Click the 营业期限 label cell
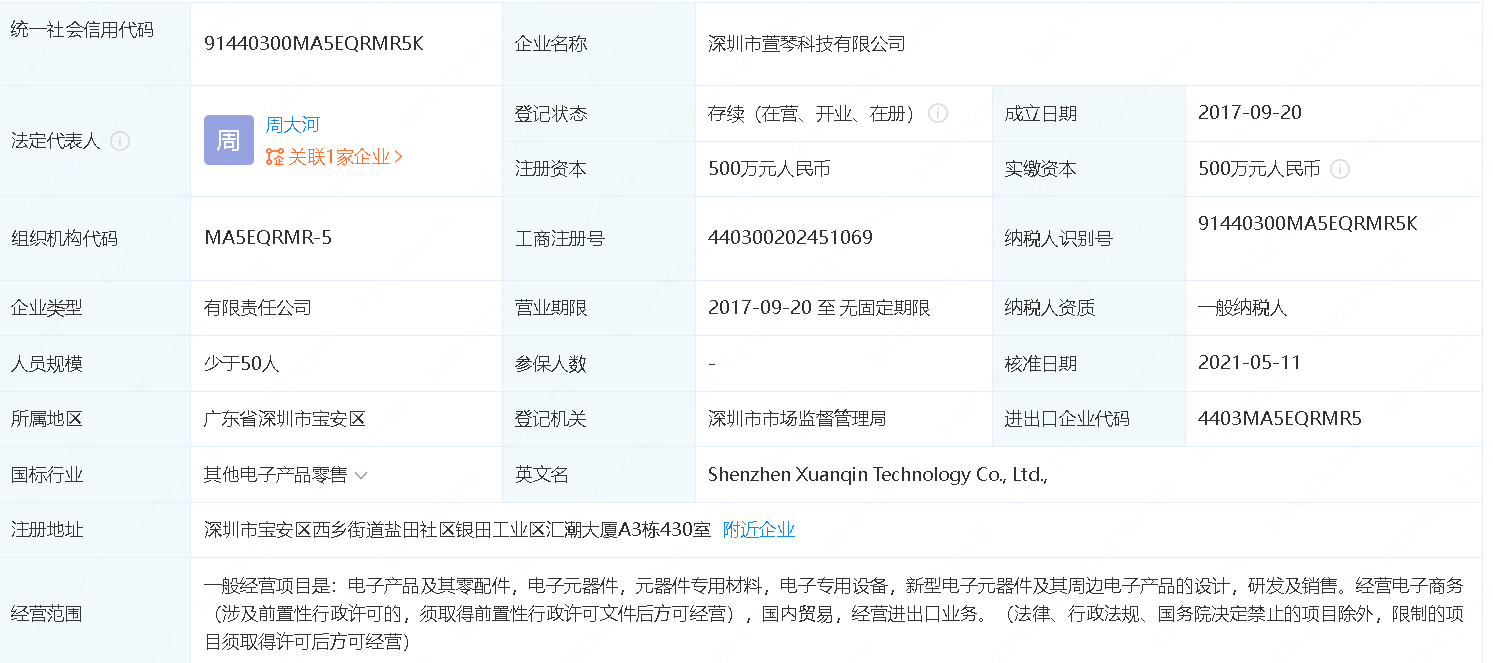Image resolution: width=1493 pixels, height=663 pixels. click(x=599, y=308)
